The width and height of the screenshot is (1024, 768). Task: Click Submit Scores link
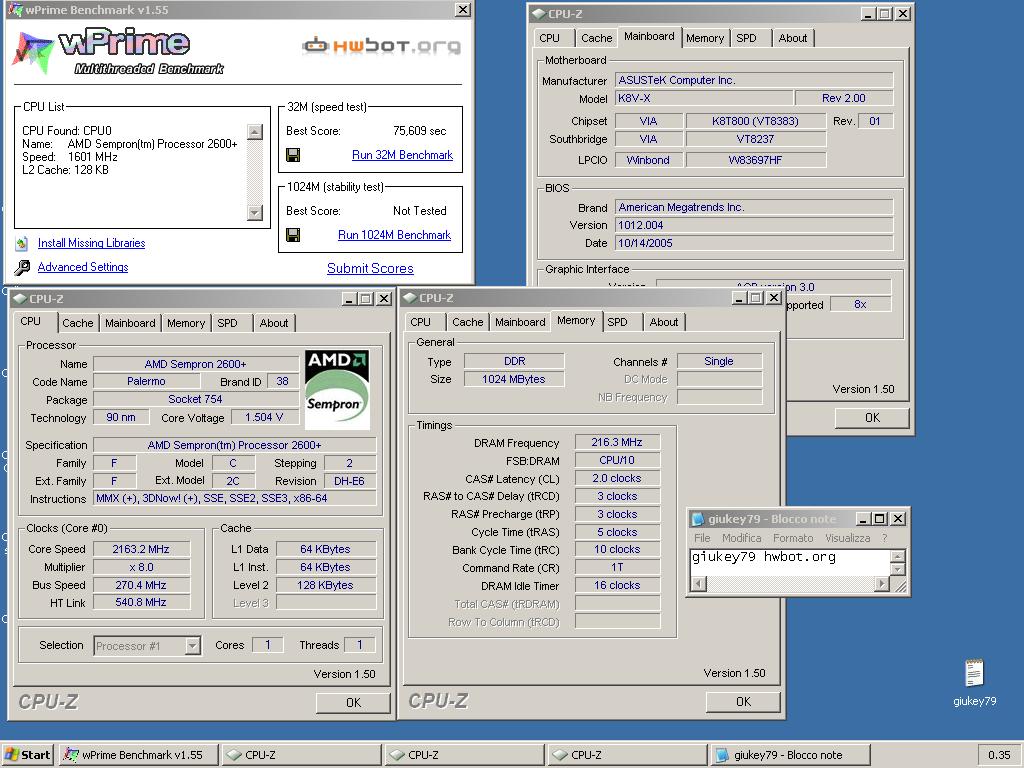(x=370, y=268)
